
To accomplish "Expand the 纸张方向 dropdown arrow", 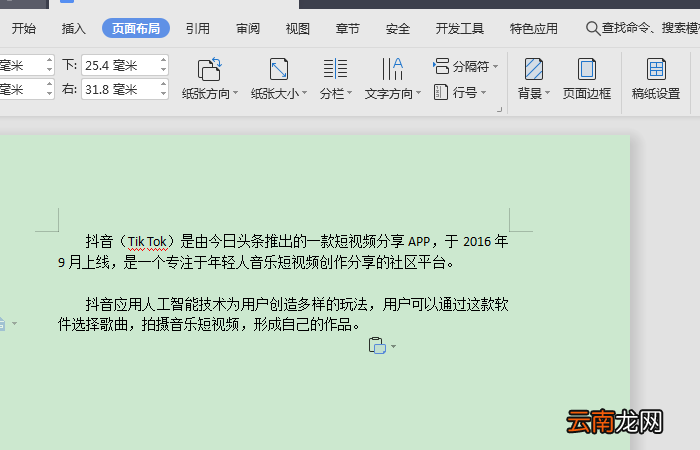I will (236, 93).
